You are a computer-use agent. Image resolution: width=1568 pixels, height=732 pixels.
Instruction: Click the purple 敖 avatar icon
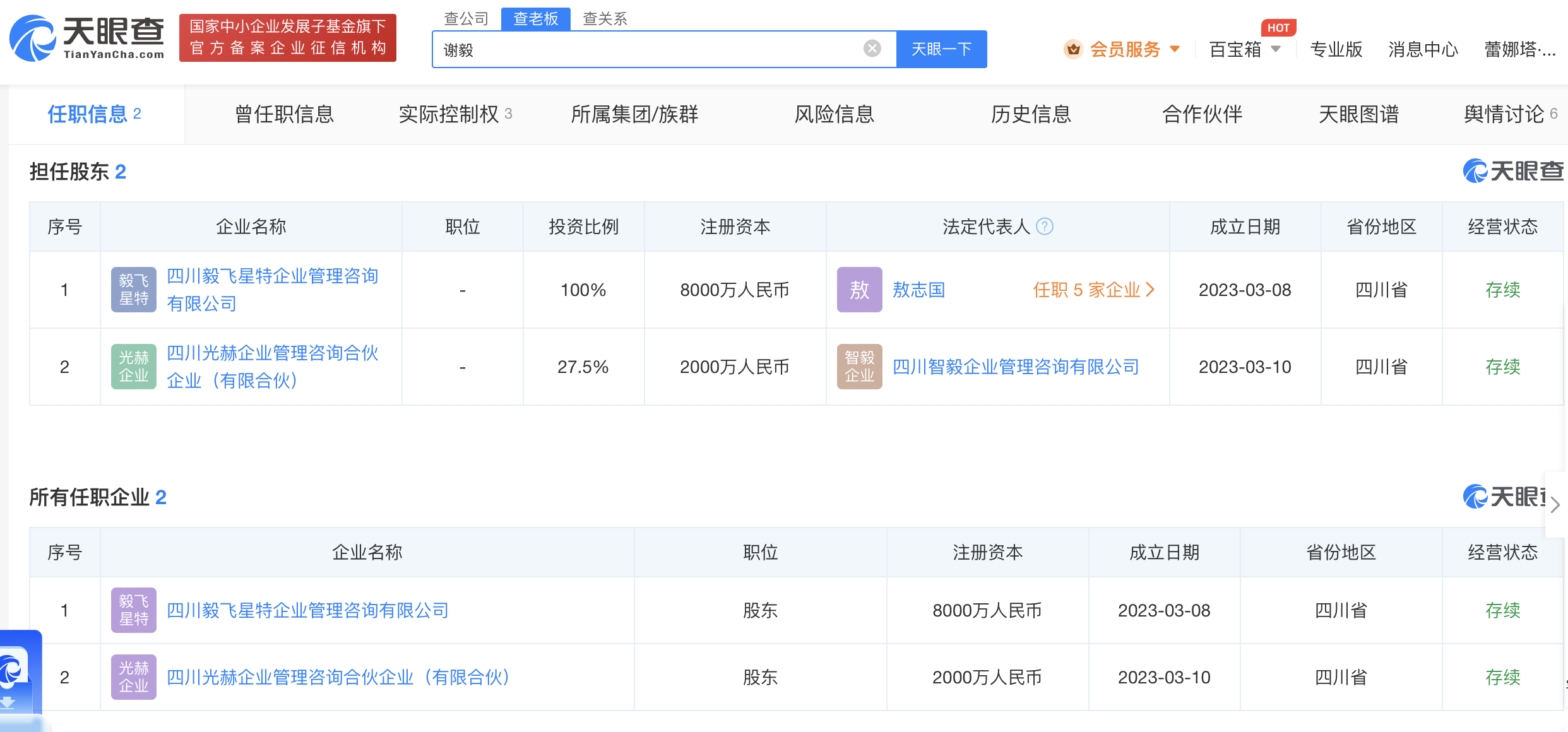click(859, 290)
